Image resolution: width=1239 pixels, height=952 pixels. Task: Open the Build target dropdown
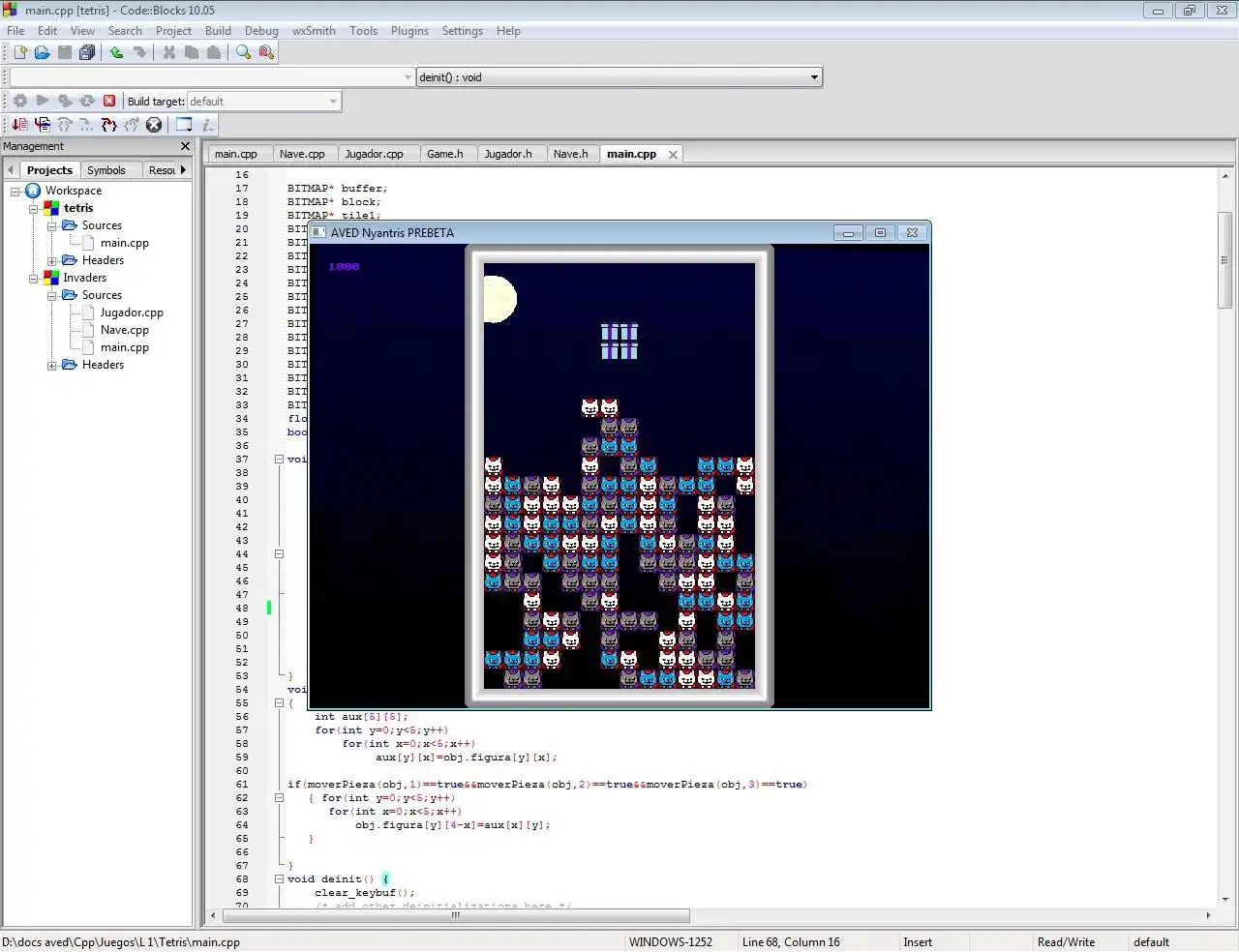[263, 102]
